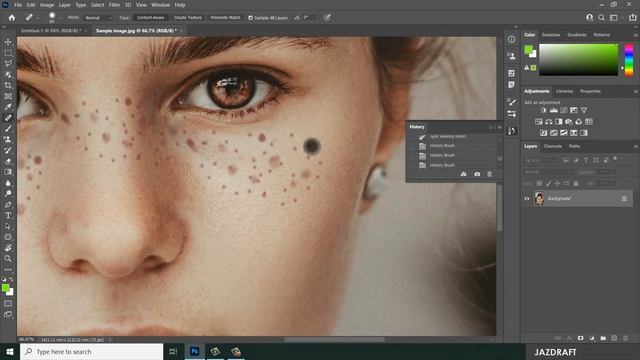This screenshot has width=640, height=360.
Task: Select the Zoom tool
Action: [x=8, y=258]
